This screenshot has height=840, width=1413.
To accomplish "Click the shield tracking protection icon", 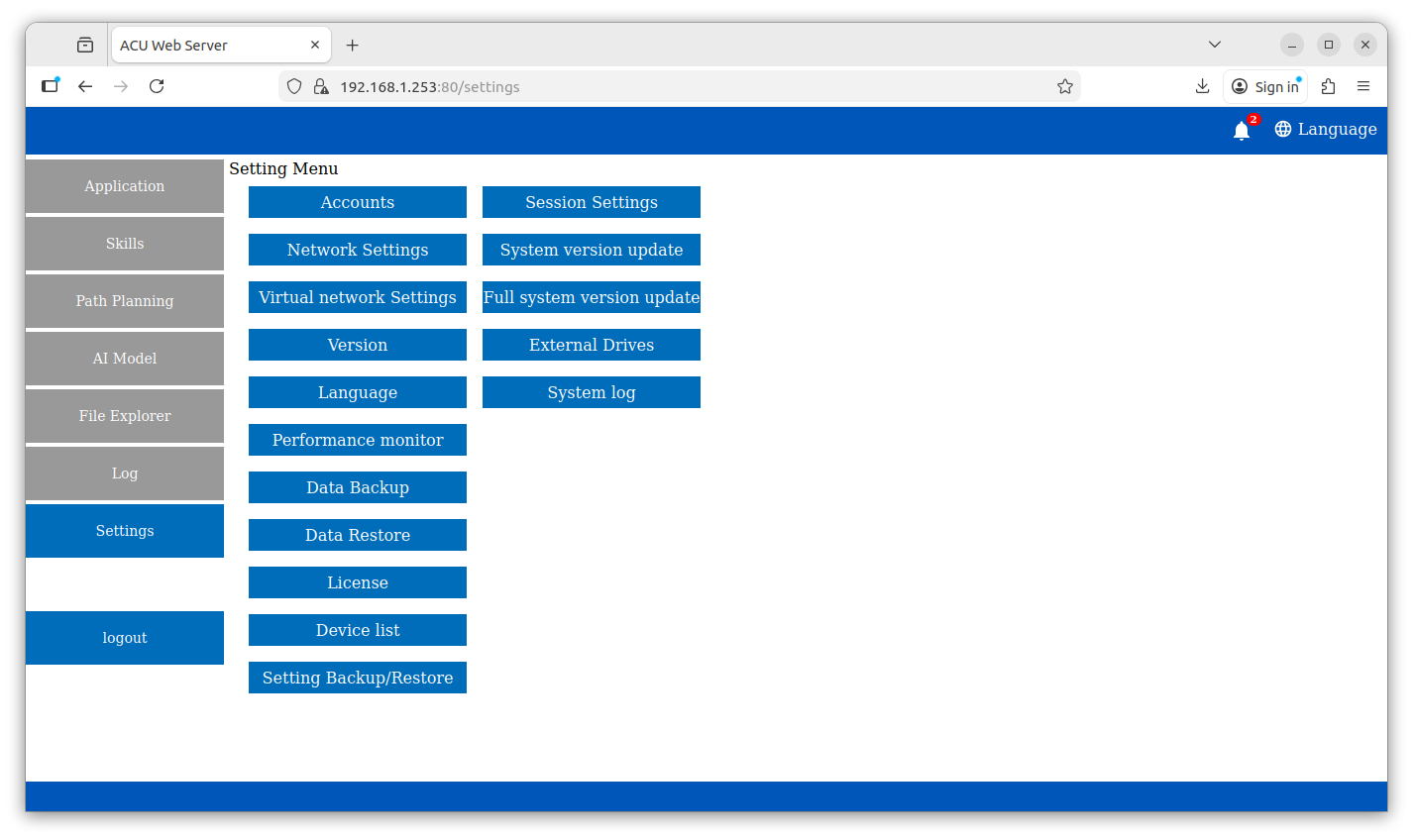I will click(294, 86).
